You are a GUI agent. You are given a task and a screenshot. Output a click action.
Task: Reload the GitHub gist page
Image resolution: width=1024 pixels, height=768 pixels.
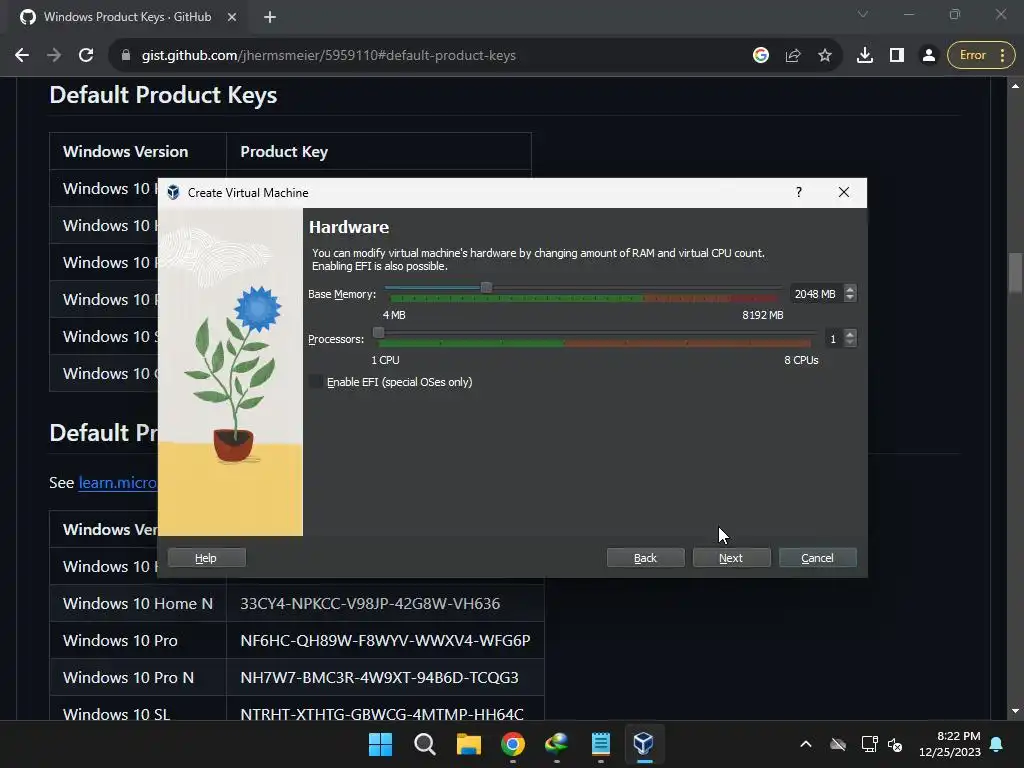pos(86,56)
